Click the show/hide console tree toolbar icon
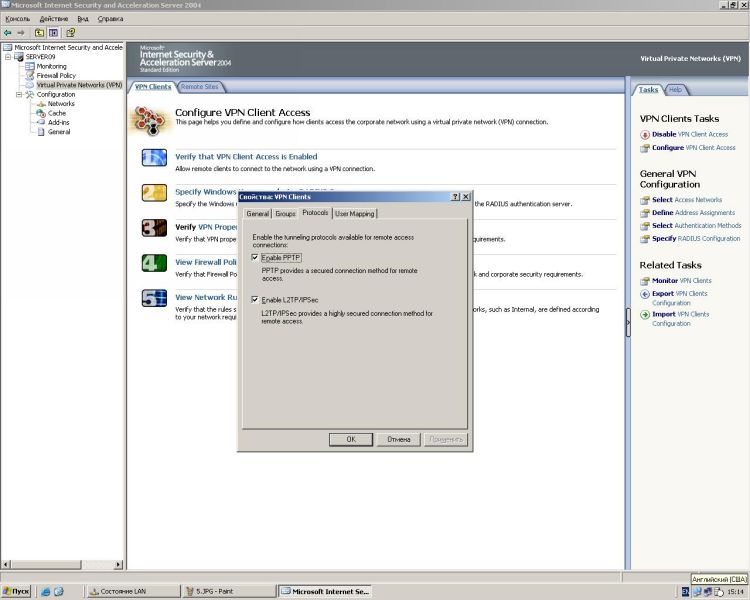This screenshot has width=750, height=600. pos(54,33)
